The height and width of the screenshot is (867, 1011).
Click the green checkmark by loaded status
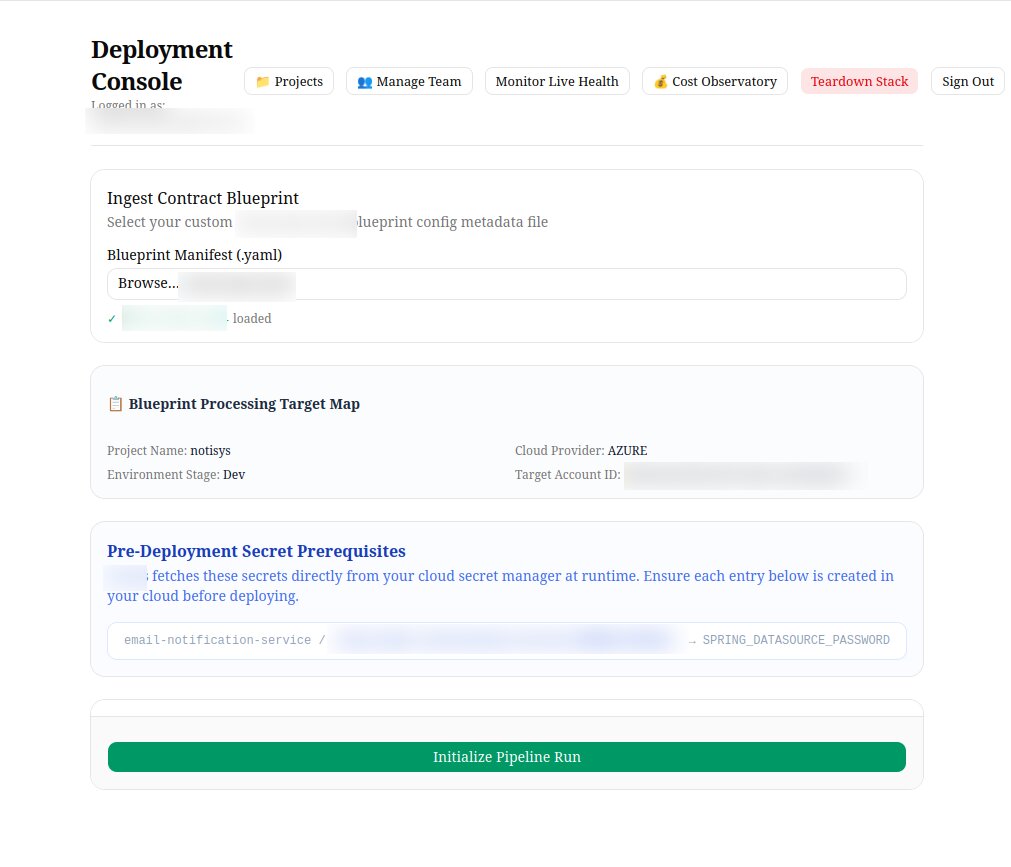tap(112, 318)
